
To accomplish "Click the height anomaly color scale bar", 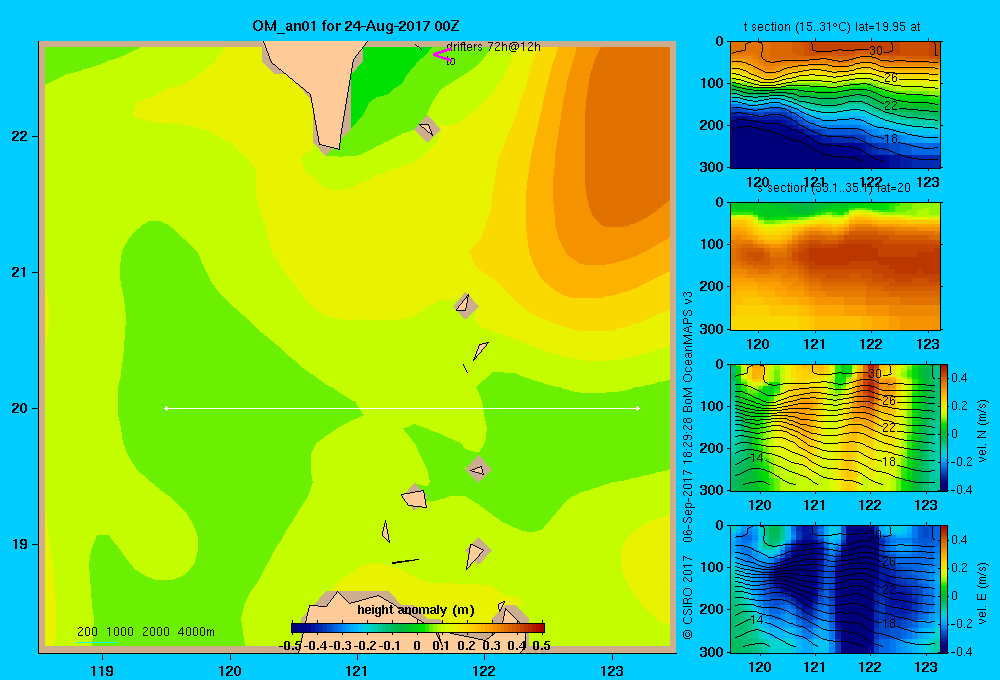I will click(418, 628).
